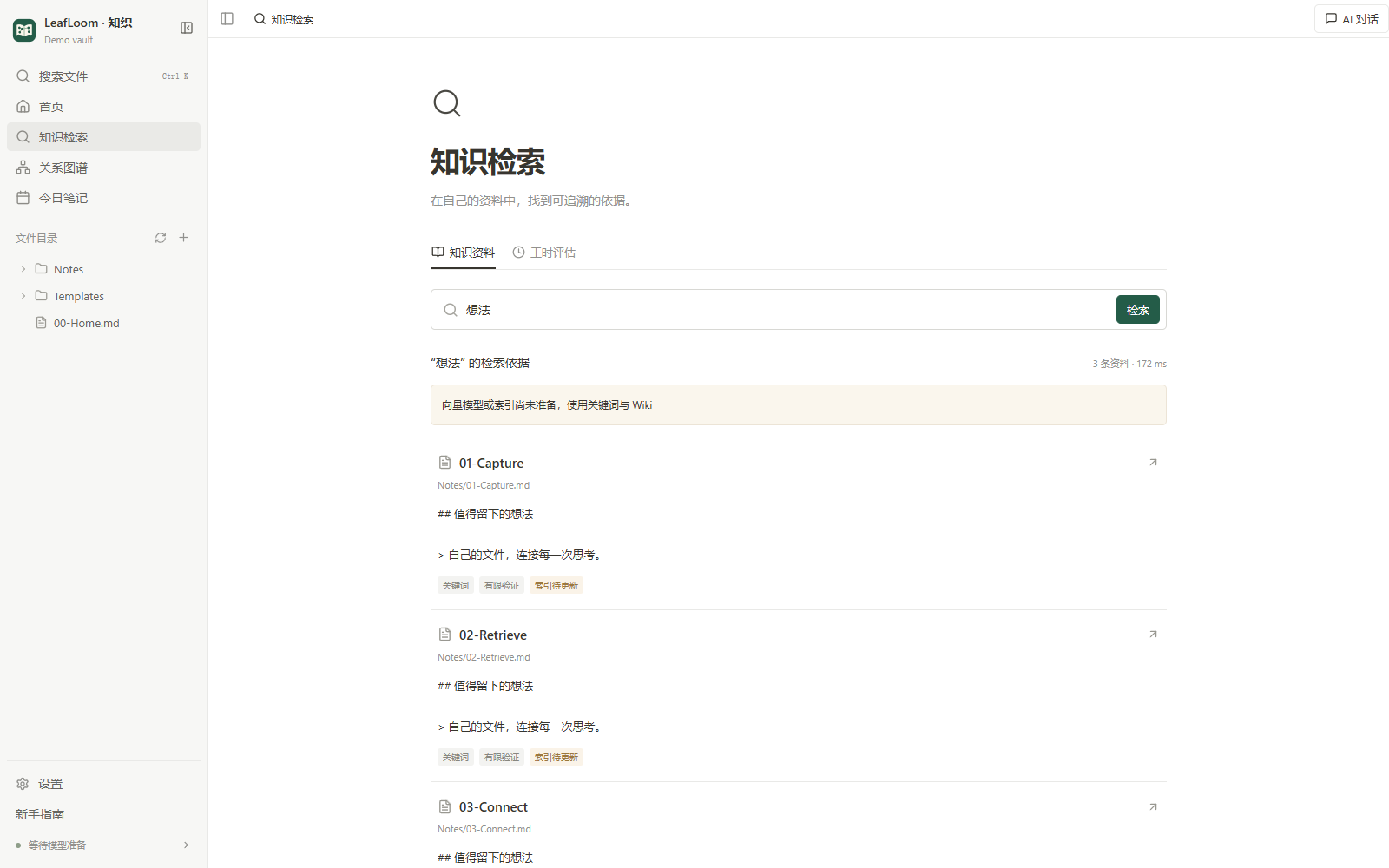The width and height of the screenshot is (1389, 868).
Task: Open 02-Retrieve external arrow icon
Action: 1153,635
